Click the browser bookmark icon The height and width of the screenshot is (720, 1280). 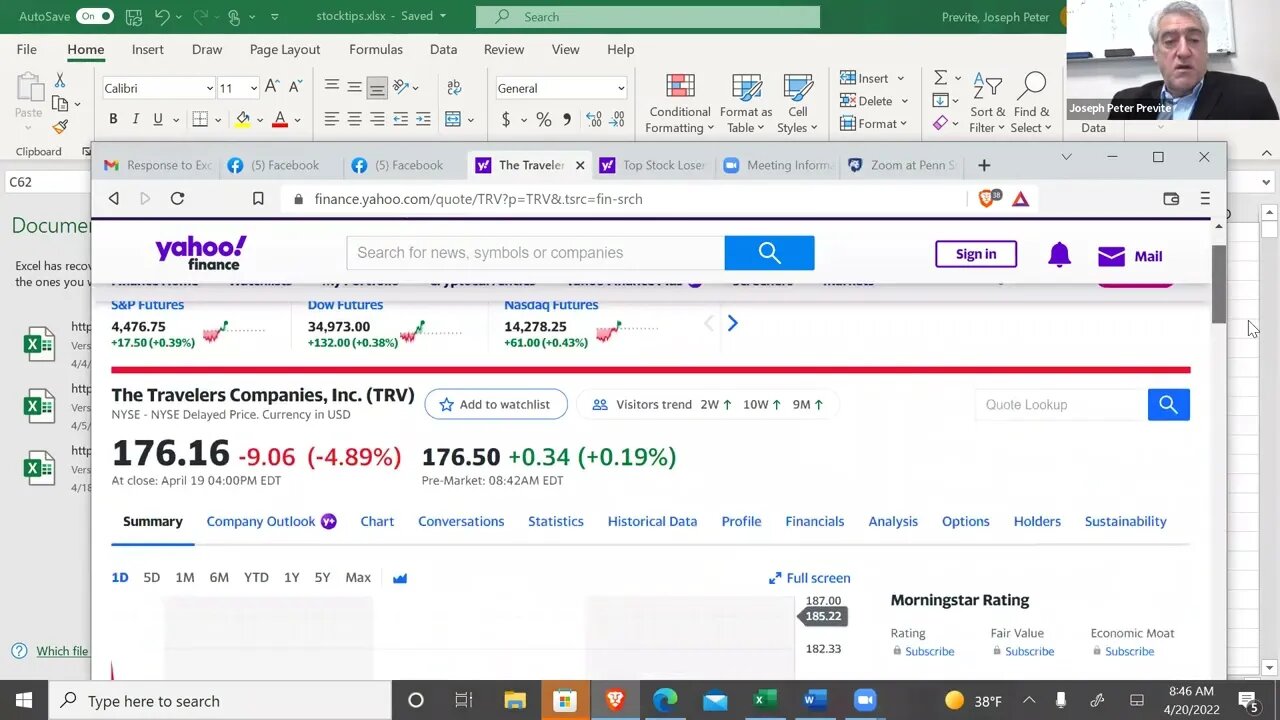[x=258, y=198]
